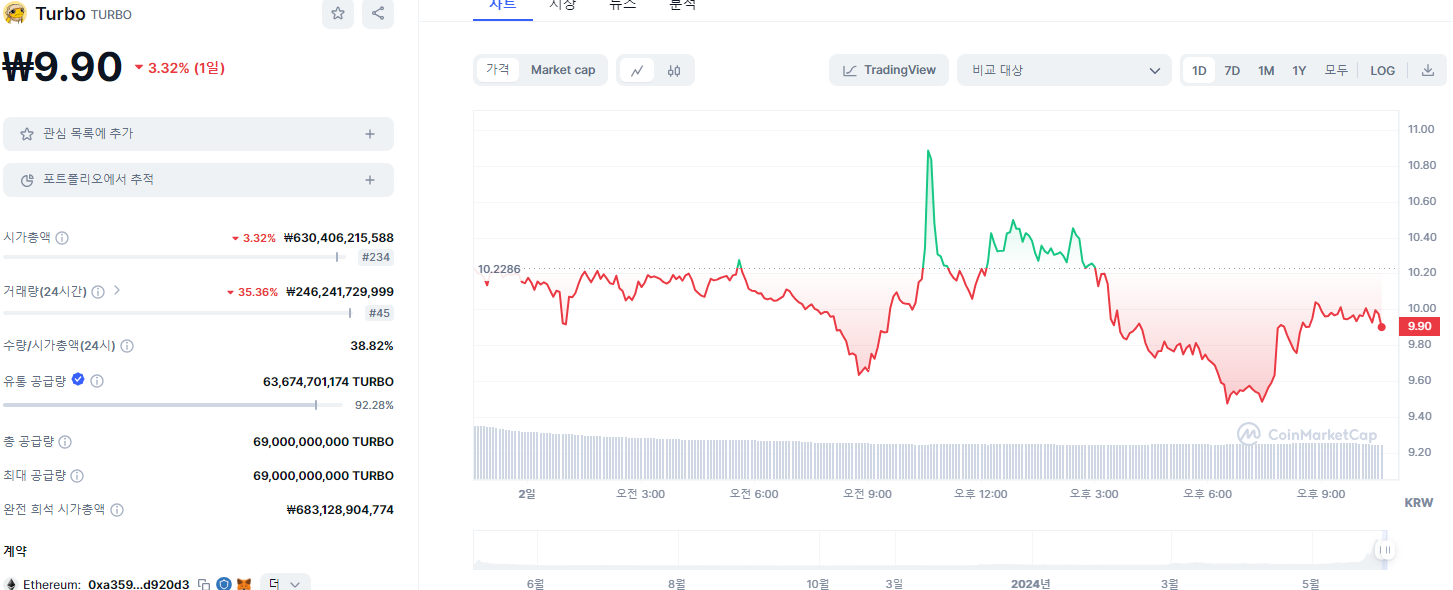Click the volume rank bar under 거래량
The image size is (1453, 590).
tap(179, 313)
